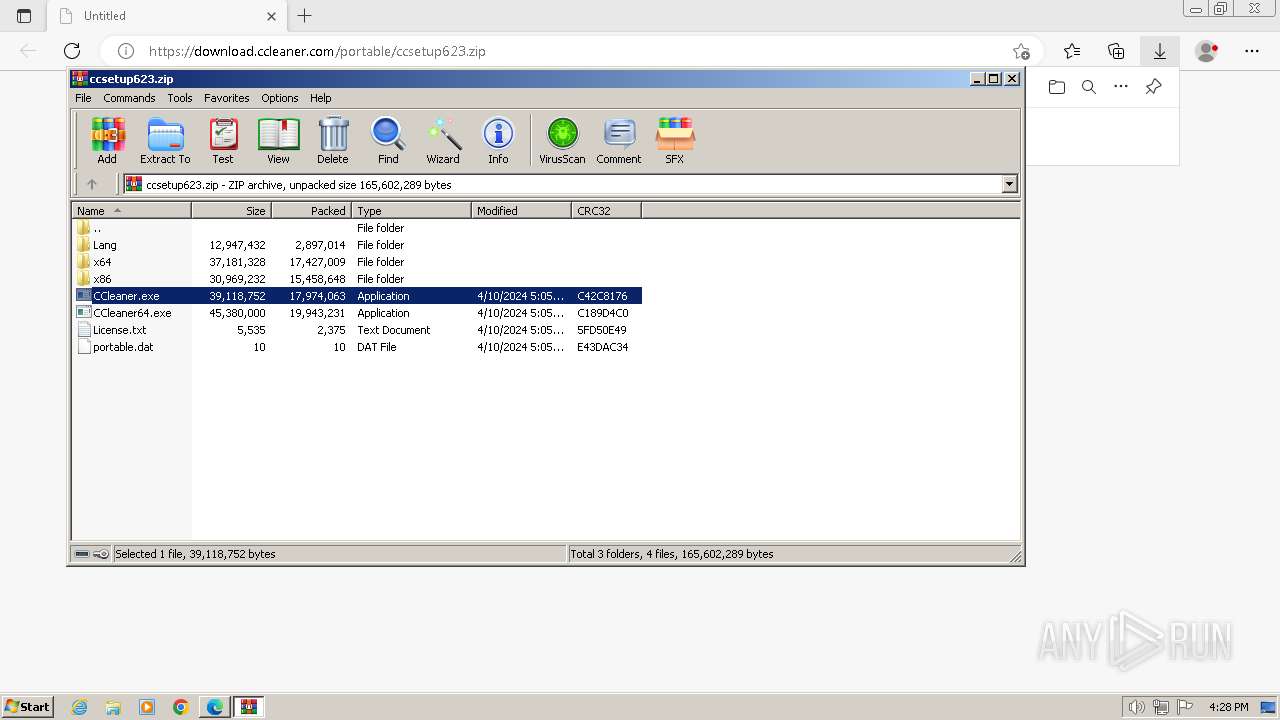
Task: Click the Add archive toolbar icon
Action: pyautogui.click(x=107, y=140)
